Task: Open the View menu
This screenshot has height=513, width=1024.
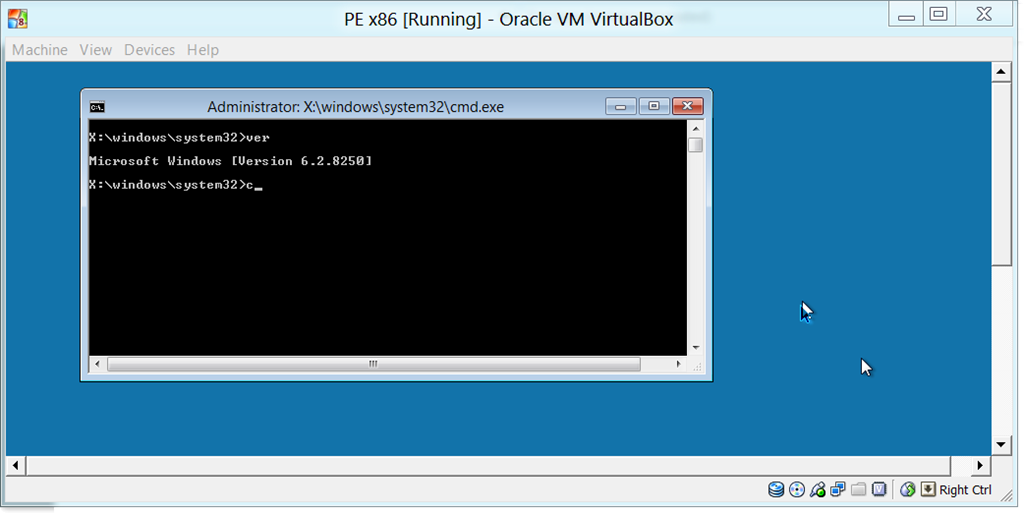Action: click(x=96, y=50)
